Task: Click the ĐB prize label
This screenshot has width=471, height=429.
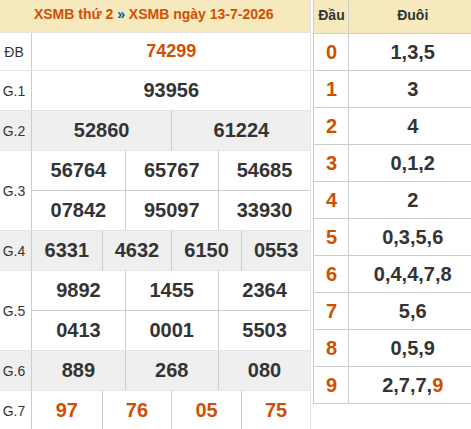Action: pyautogui.click(x=14, y=52)
